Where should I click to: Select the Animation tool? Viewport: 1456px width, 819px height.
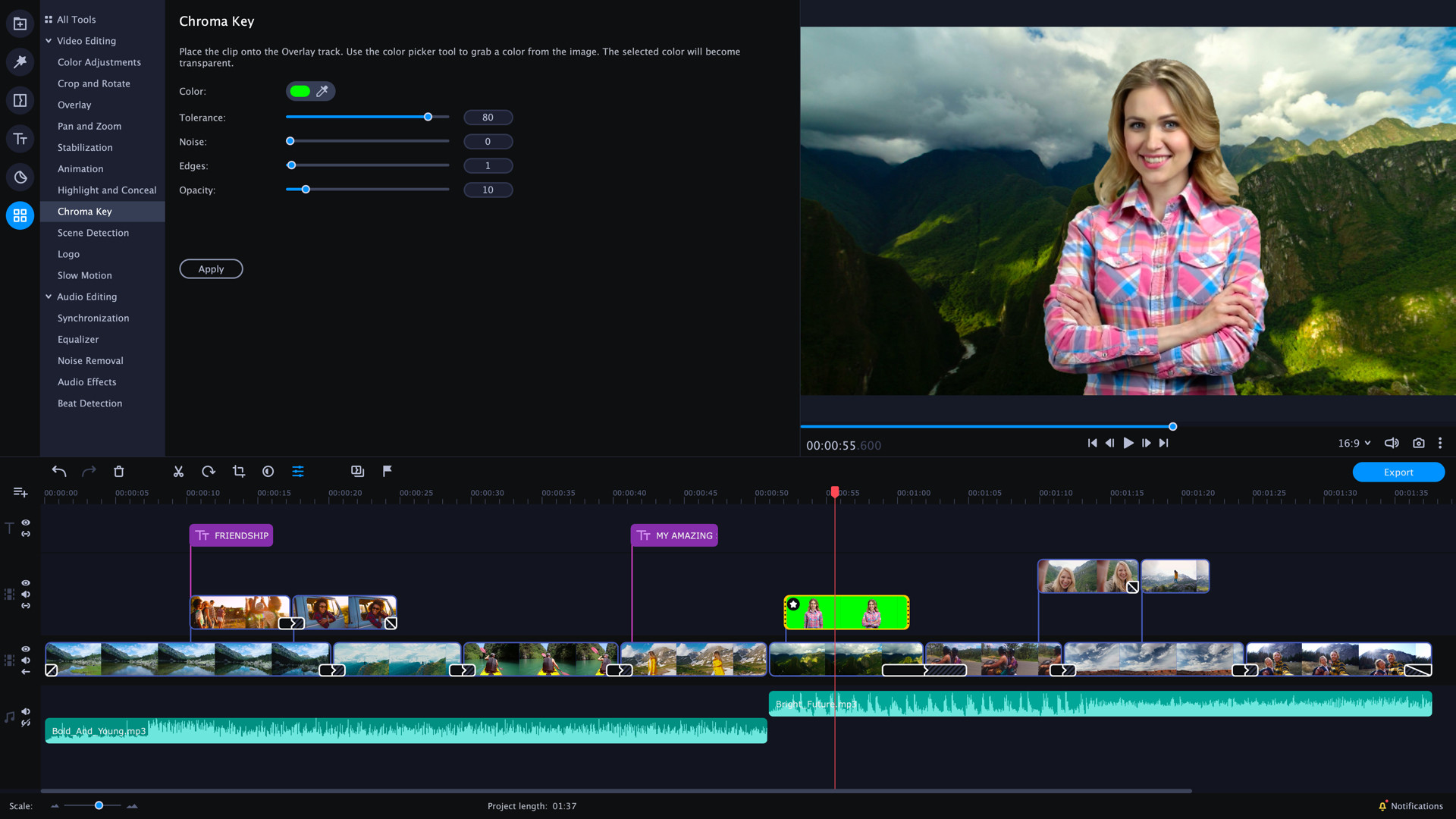[80, 168]
